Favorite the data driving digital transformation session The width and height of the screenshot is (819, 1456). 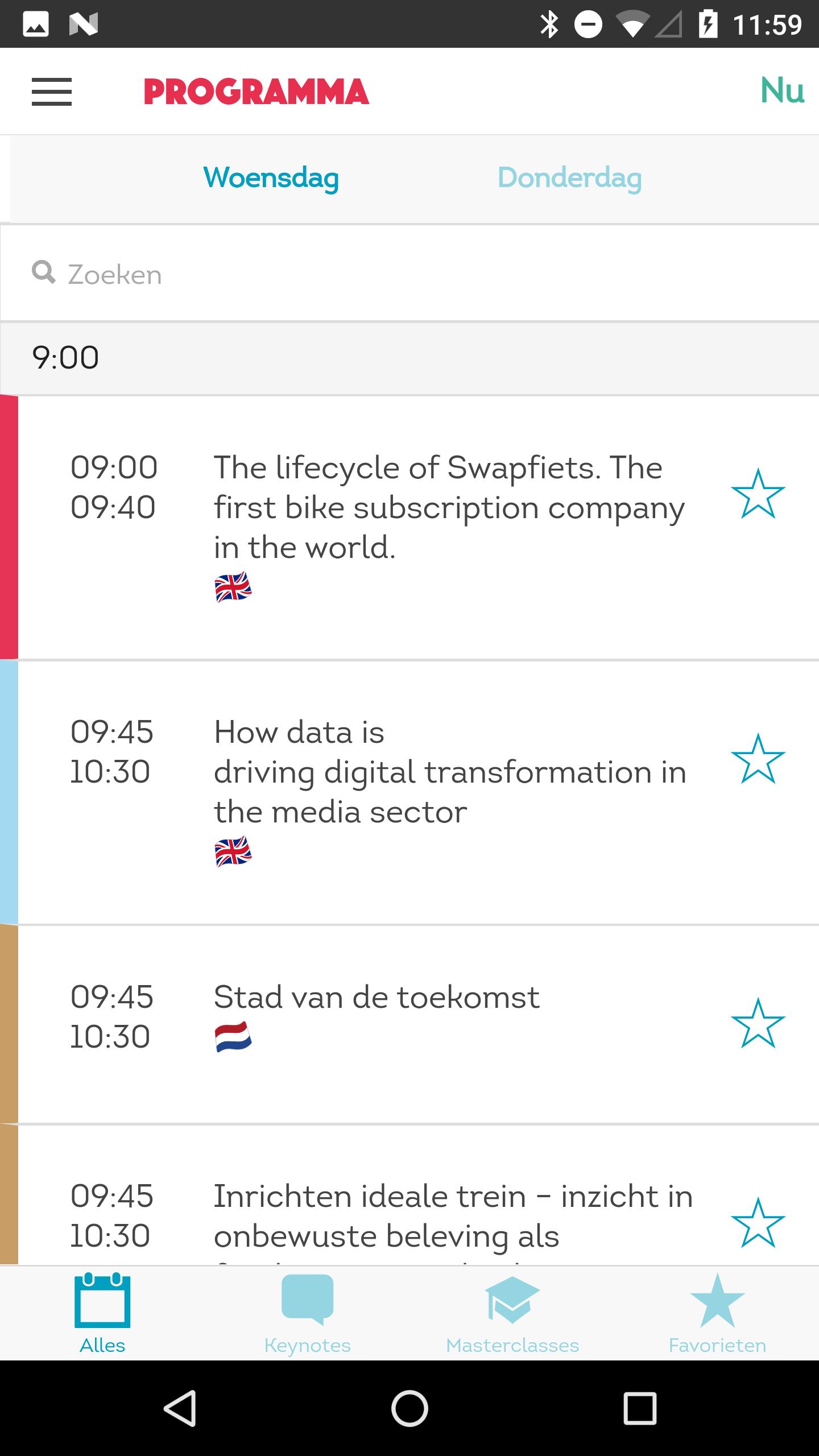[758, 758]
